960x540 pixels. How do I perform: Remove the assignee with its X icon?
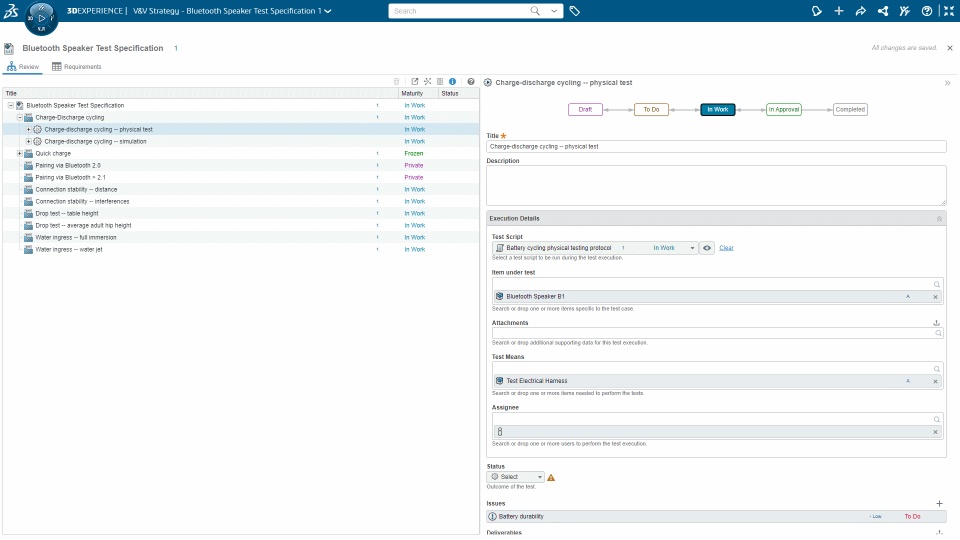click(936, 432)
